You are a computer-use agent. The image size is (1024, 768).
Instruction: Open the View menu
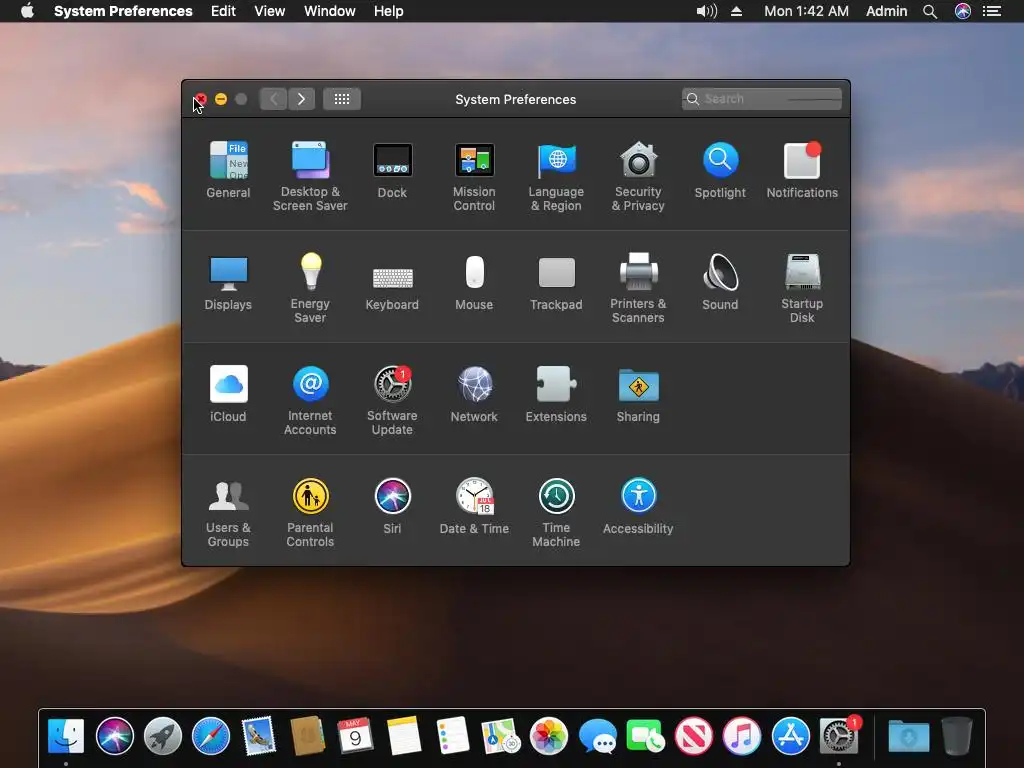tap(270, 11)
